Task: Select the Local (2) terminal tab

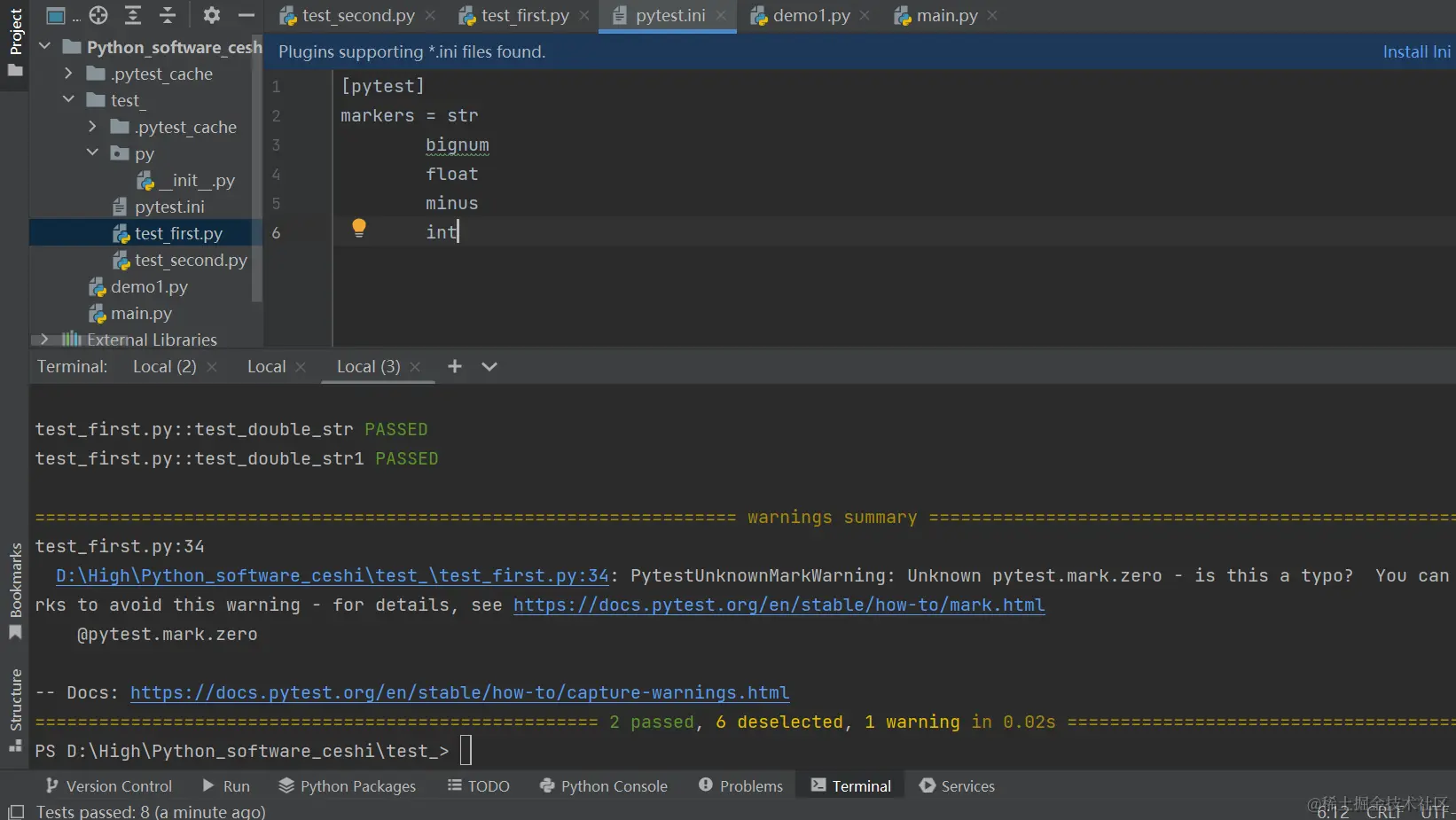Action: [165, 367]
